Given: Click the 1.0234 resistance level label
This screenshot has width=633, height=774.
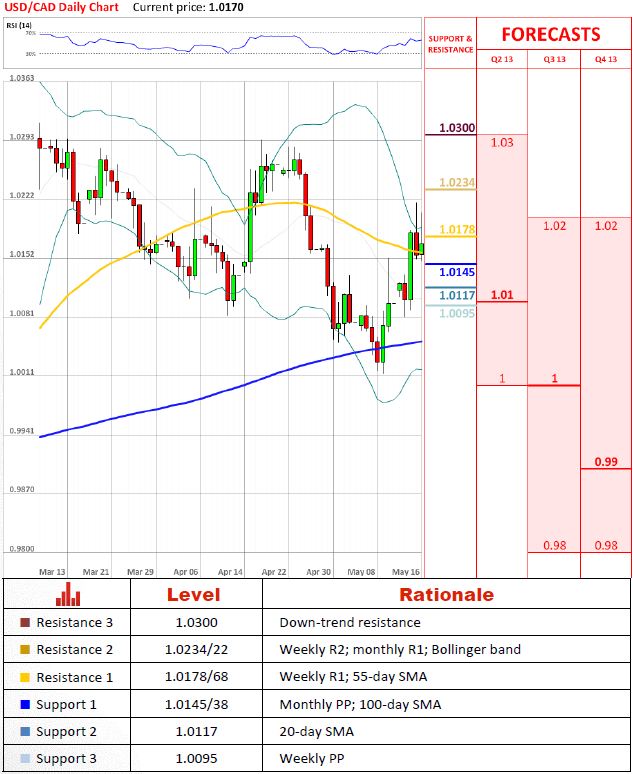Looking at the screenshot, I should 457,183.
